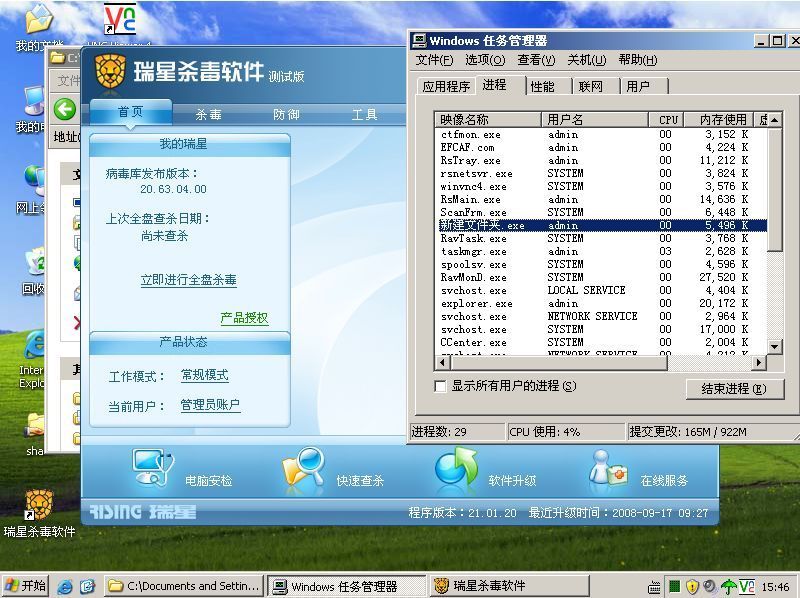800x598 pixels.
Task: Select taskmgr.exe process row
Action: [x=602, y=252]
